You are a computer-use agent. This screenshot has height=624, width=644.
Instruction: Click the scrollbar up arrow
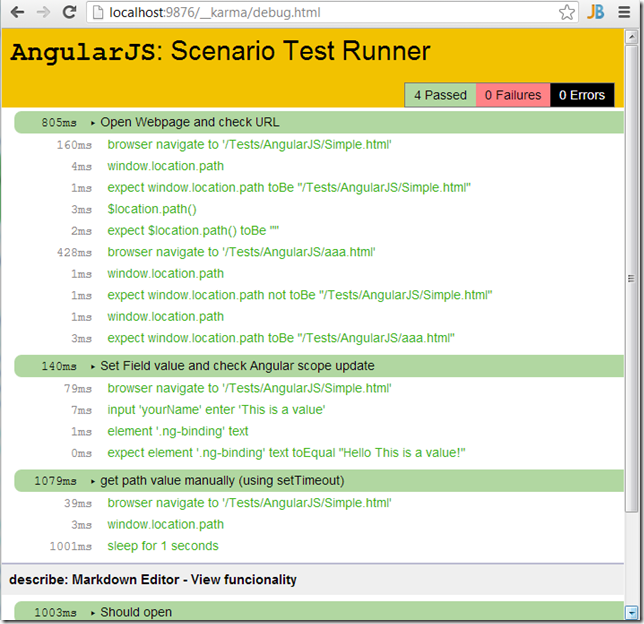point(631,37)
